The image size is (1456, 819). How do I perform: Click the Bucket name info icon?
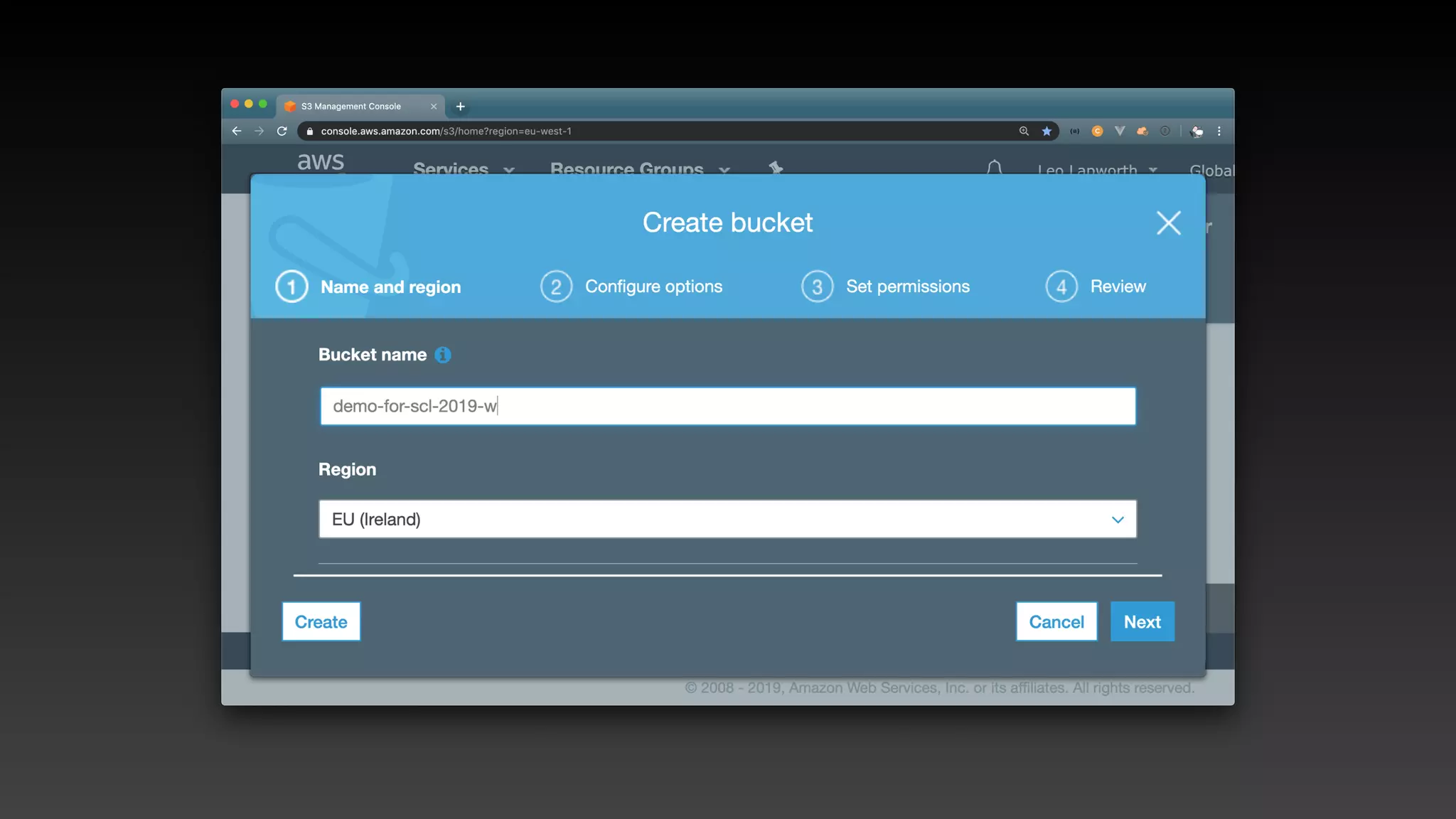click(x=442, y=355)
